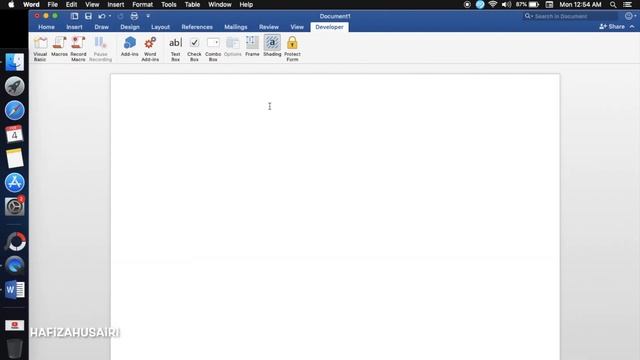
Task: Open the Window menu
Action: (220, 4)
